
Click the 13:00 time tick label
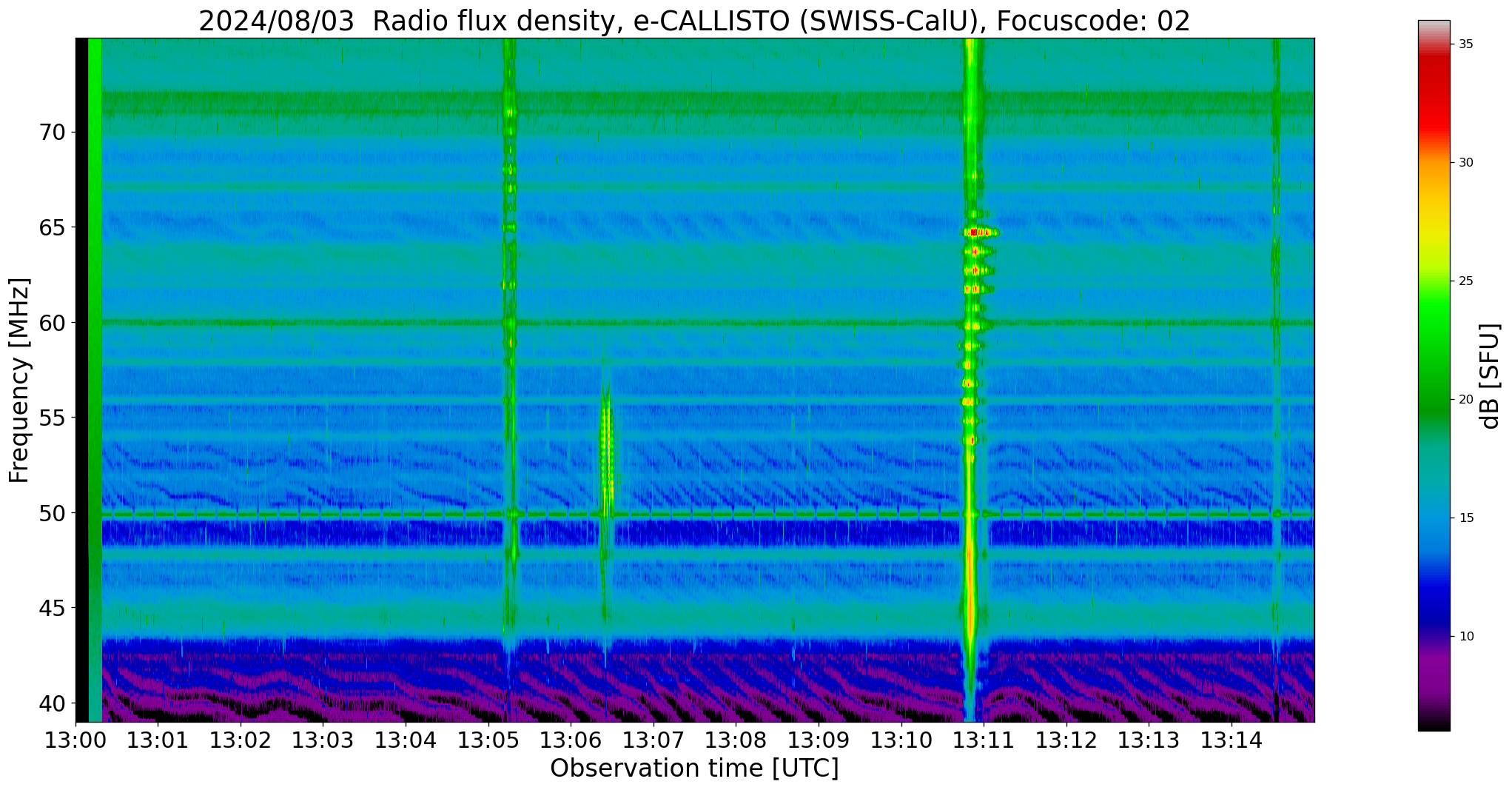pos(75,740)
